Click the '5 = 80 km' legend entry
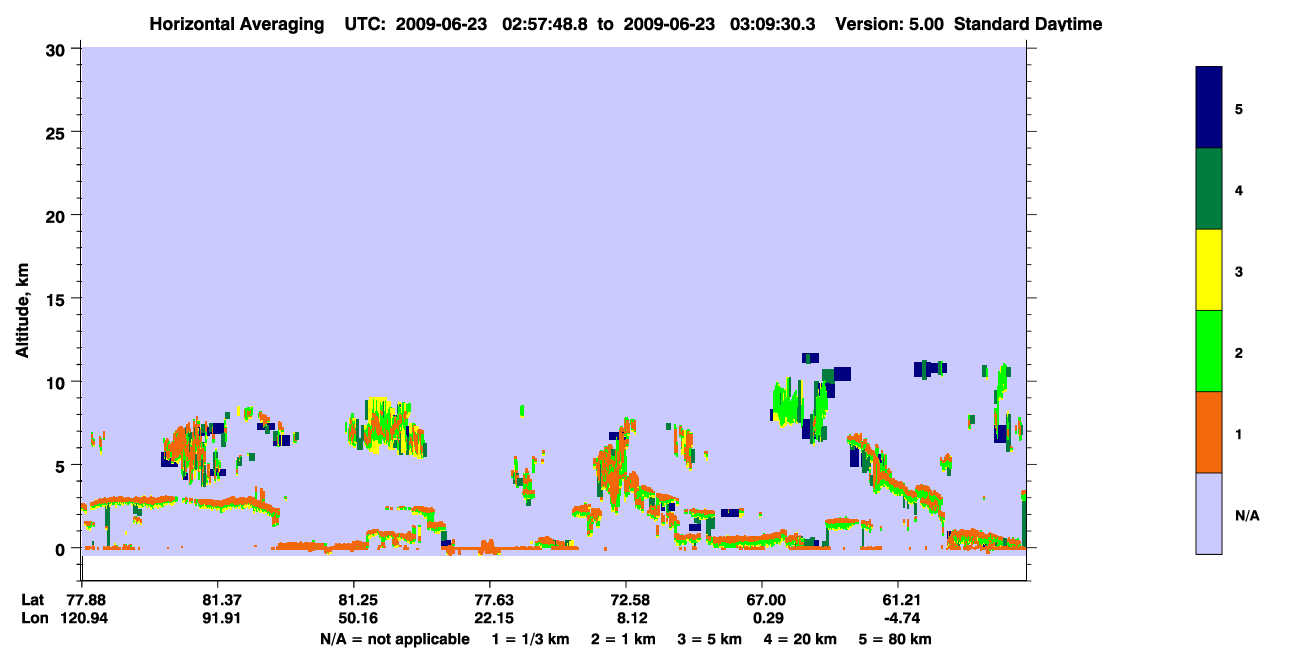The image size is (1300, 667). point(895,639)
